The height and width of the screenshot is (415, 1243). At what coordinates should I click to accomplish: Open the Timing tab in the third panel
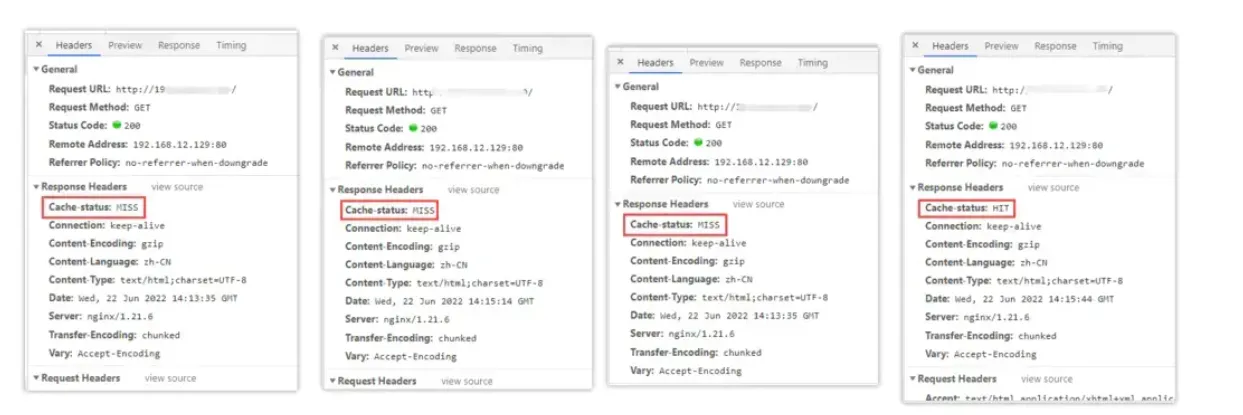click(812, 62)
